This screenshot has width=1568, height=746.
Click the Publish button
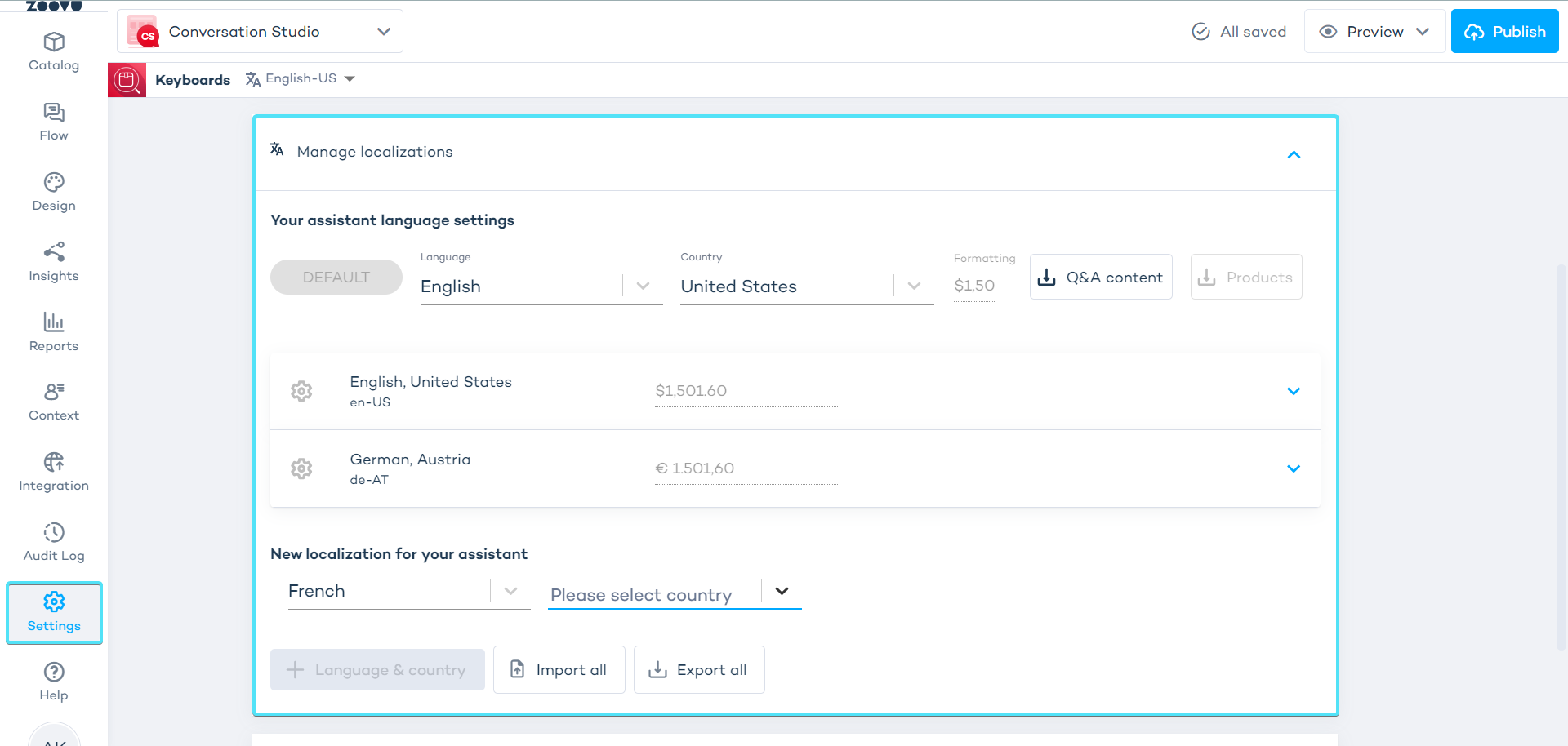coord(1504,32)
